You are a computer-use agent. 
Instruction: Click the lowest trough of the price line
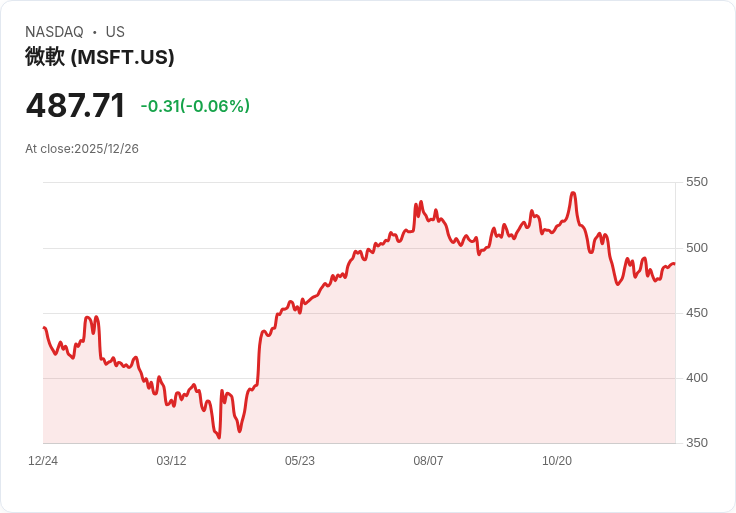pyautogui.click(x=218, y=438)
